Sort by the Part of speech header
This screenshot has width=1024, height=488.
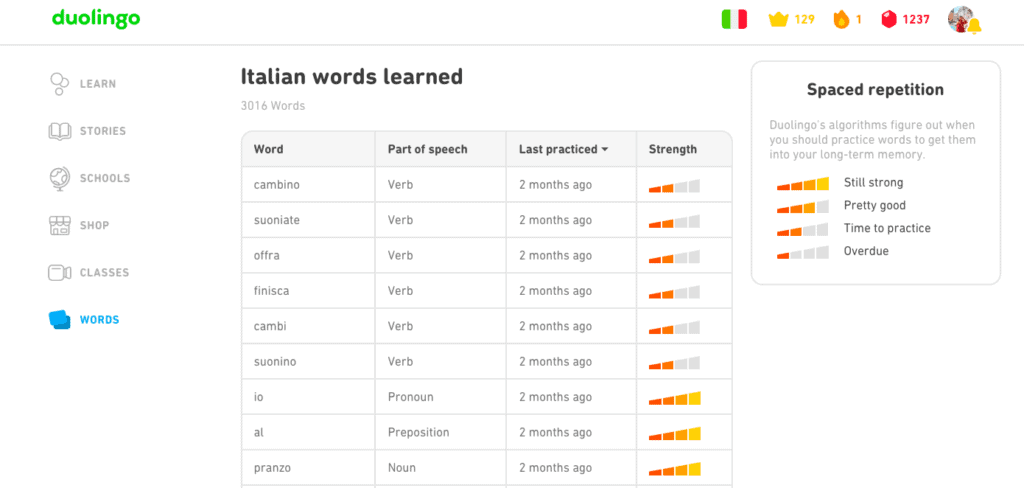428,149
